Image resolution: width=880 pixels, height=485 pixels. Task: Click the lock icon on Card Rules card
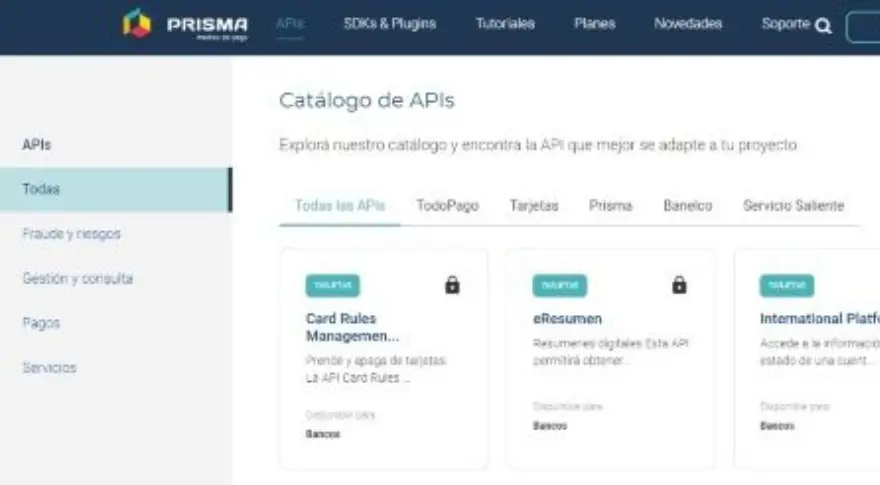[x=452, y=285]
